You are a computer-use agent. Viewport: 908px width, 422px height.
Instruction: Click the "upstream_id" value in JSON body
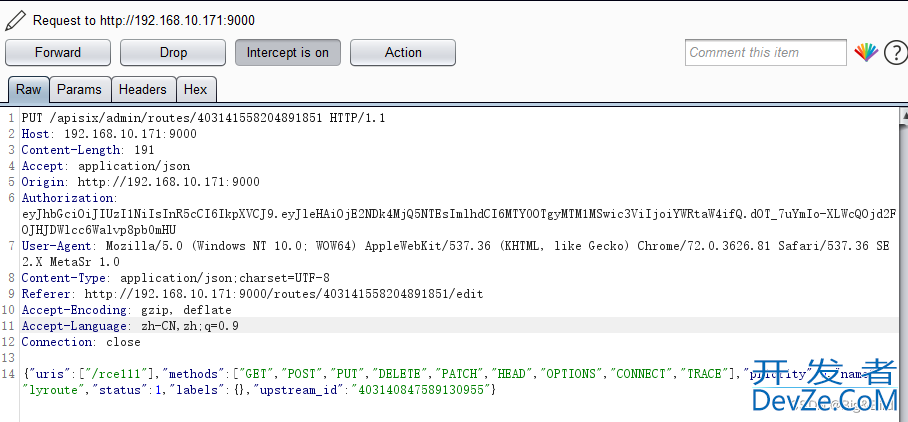(422, 390)
